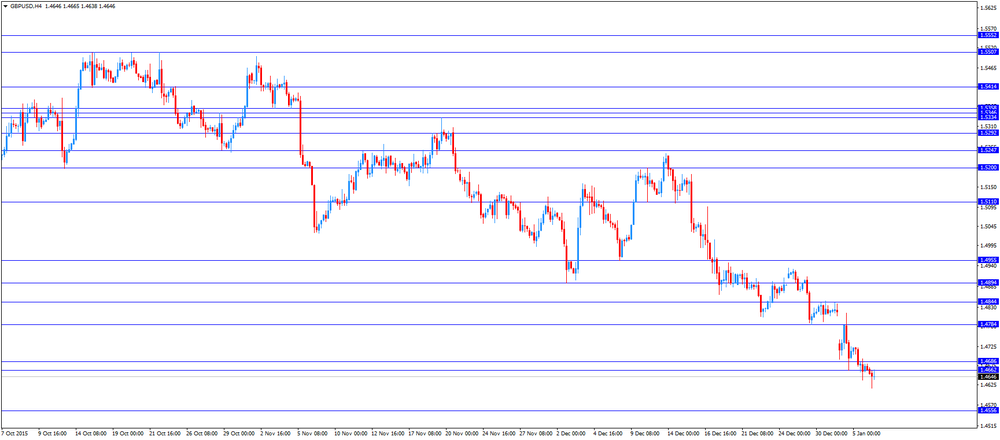
Task: Click the 9 Dec 08:00 time label
Action: point(646,433)
